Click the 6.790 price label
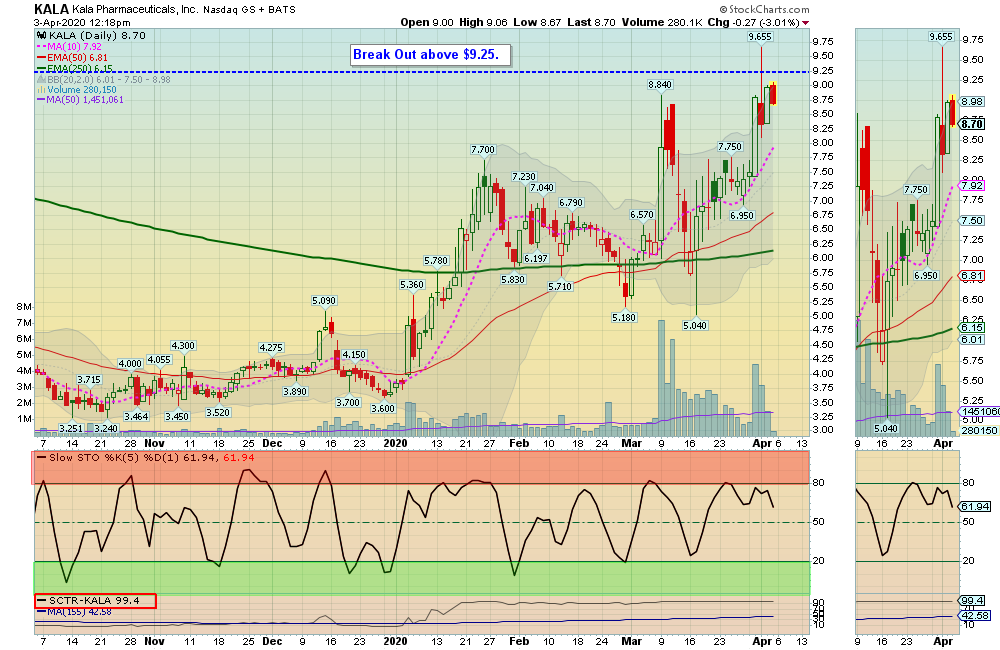This screenshot has width=1000, height=650. click(x=571, y=203)
